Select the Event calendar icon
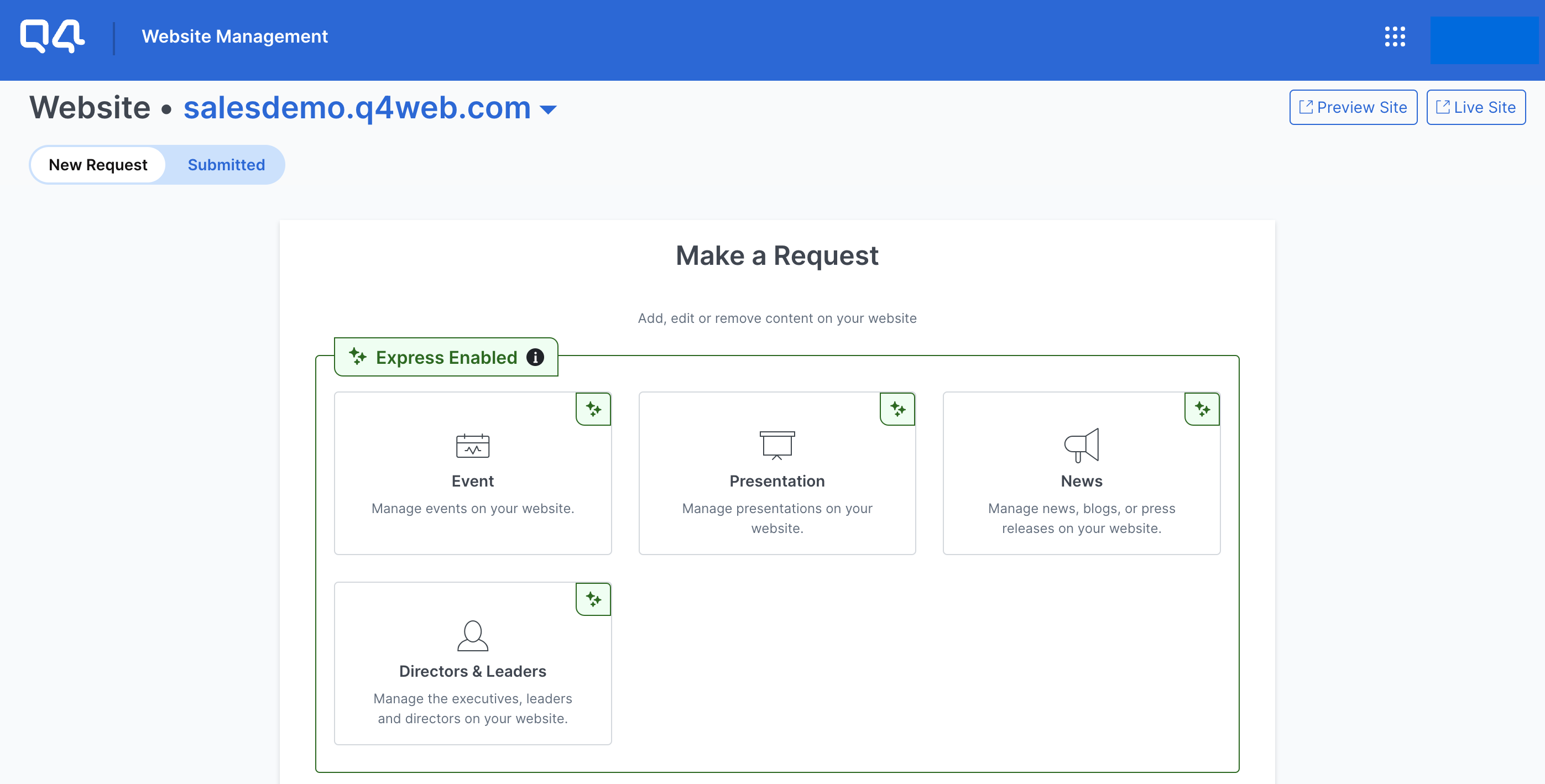 473,446
